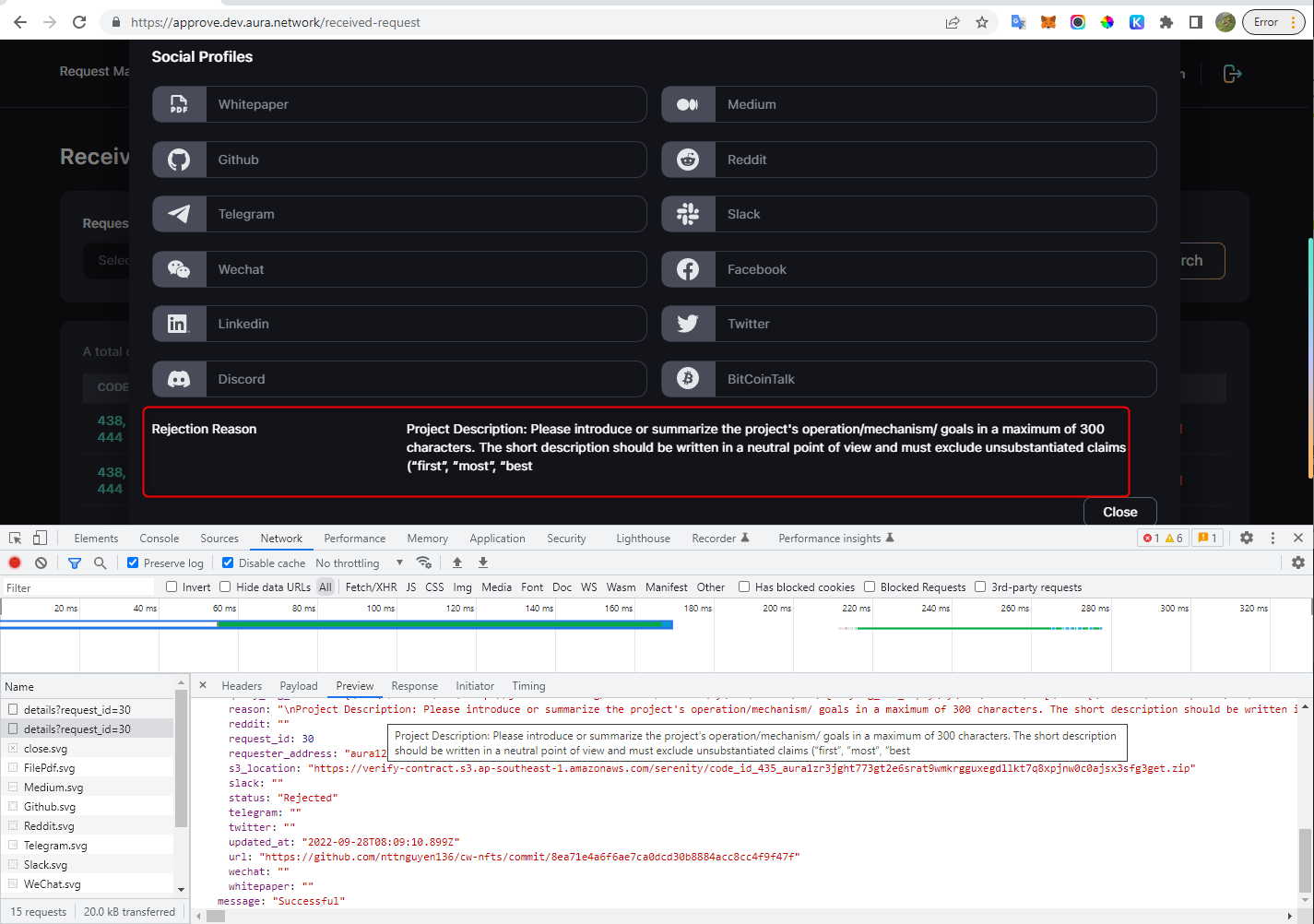Image resolution: width=1314 pixels, height=924 pixels.
Task: Click the BitCoinTalk icon
Action: [687, 379]
